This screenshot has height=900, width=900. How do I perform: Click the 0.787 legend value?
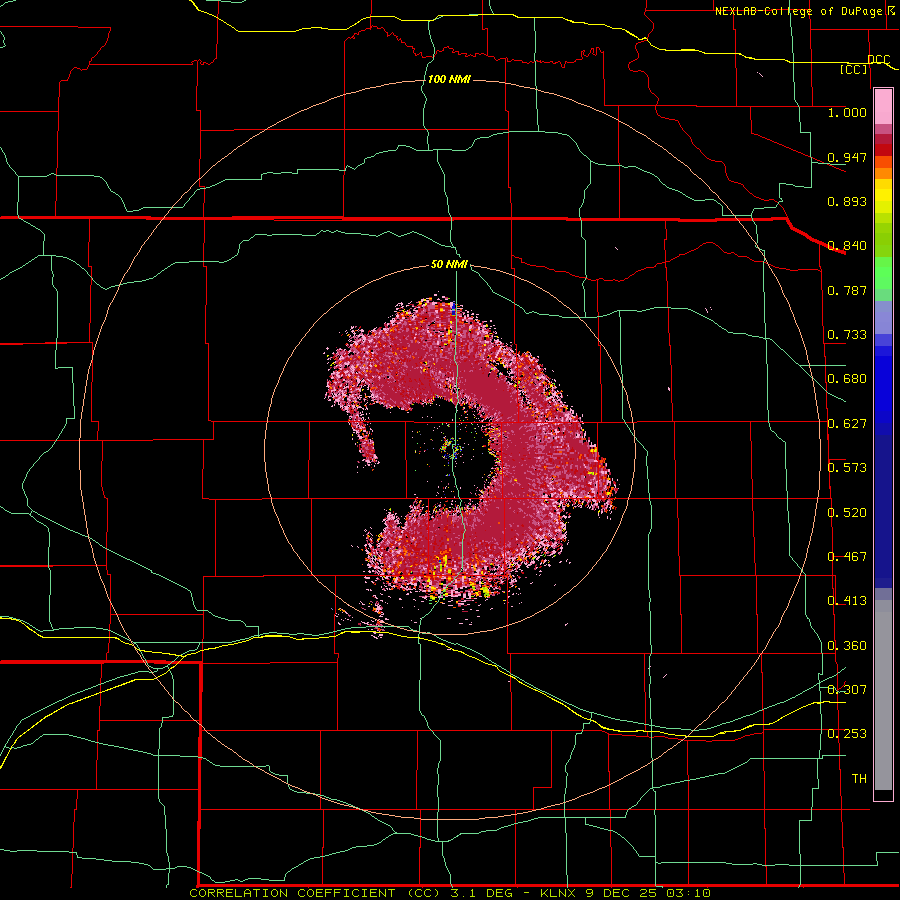point(847,290)
